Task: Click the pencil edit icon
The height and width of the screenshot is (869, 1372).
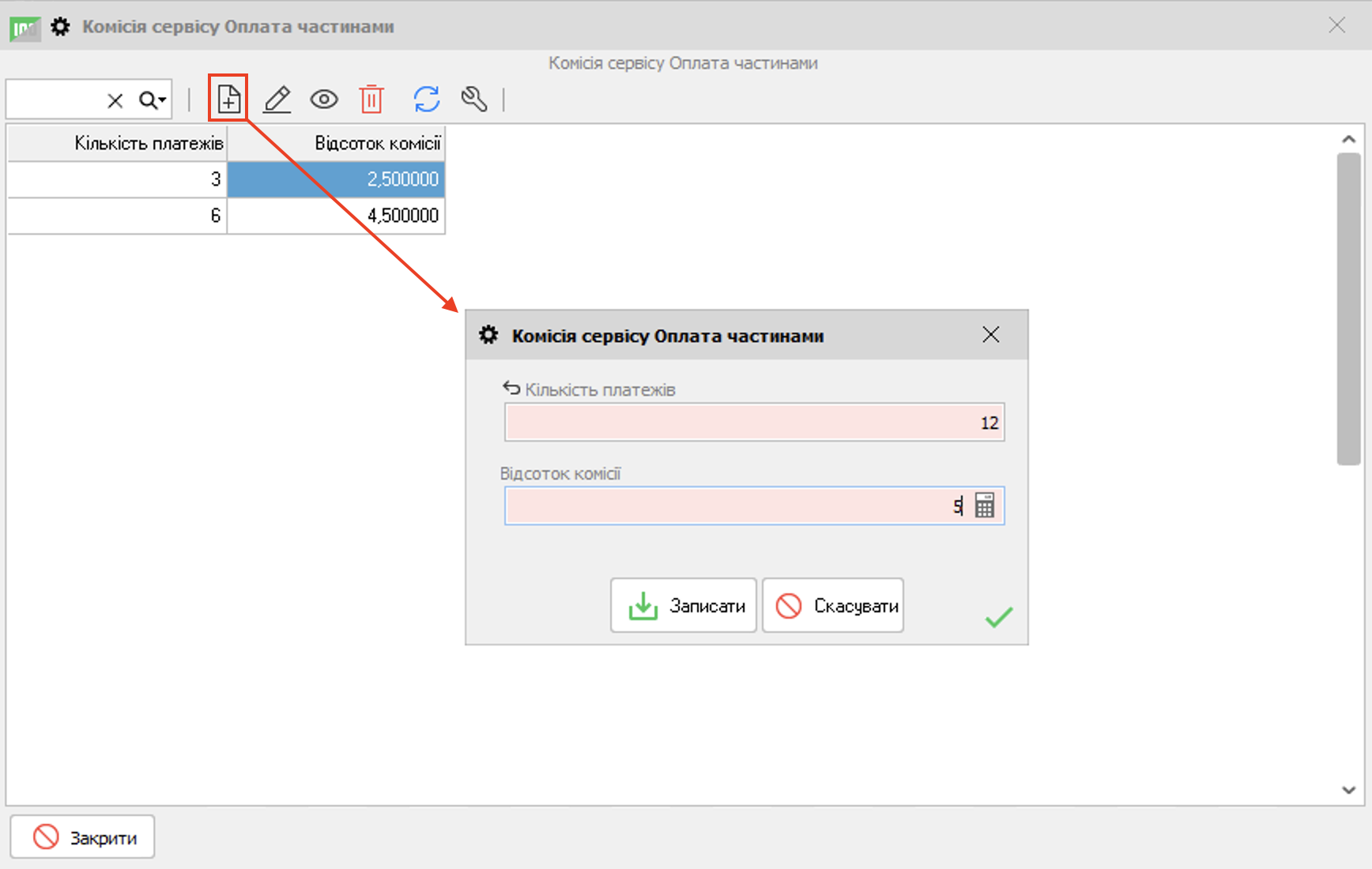Action: click(277, 100)
